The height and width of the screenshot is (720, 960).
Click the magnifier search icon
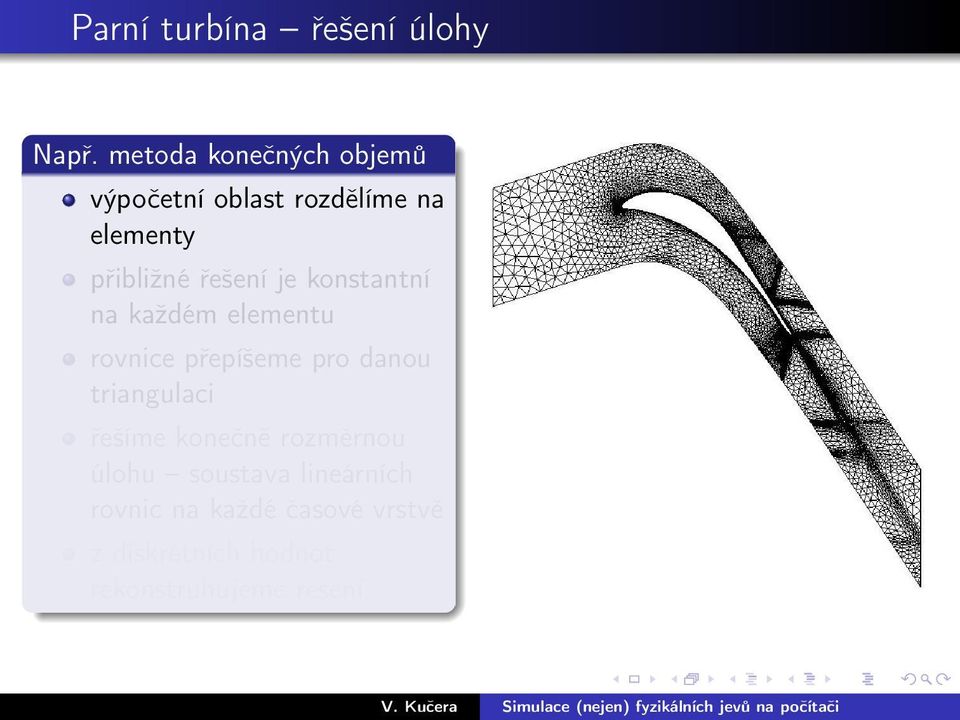click(x=926, y=679)
